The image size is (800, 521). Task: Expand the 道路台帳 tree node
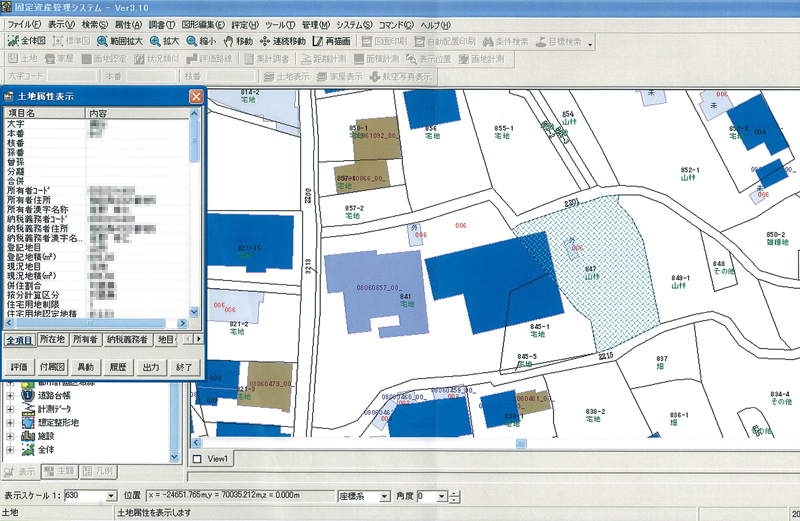pyautogui.click(x=10, y=395)
